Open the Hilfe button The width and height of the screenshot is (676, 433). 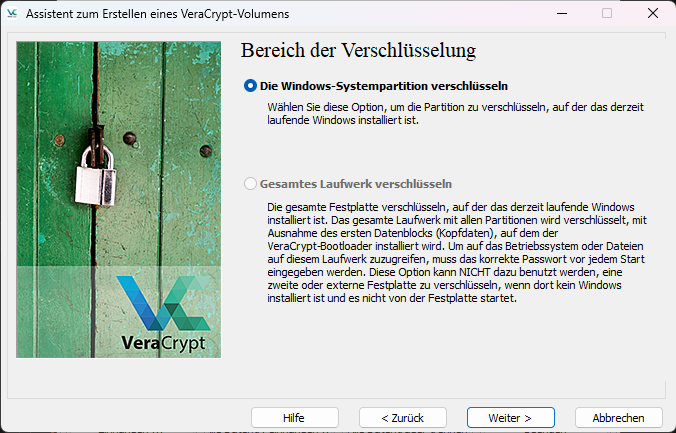click(x=295, y=418)
